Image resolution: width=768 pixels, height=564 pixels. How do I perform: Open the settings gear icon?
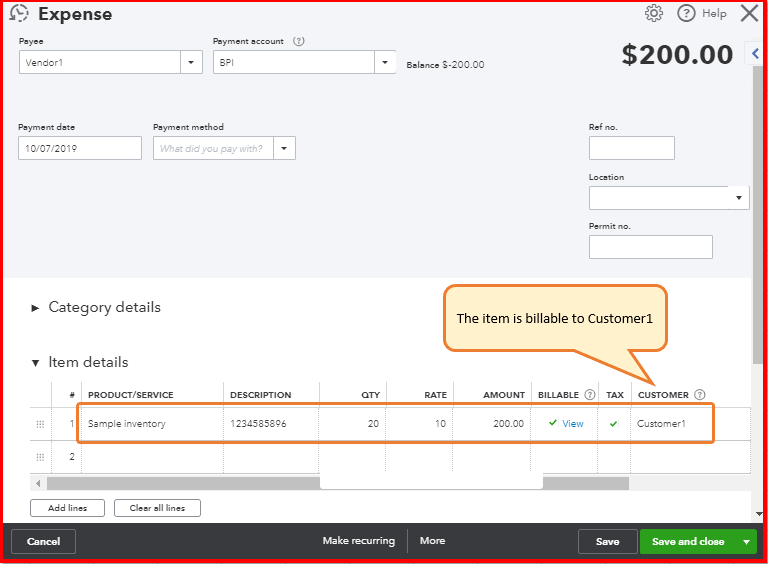(x=653, y=13)
